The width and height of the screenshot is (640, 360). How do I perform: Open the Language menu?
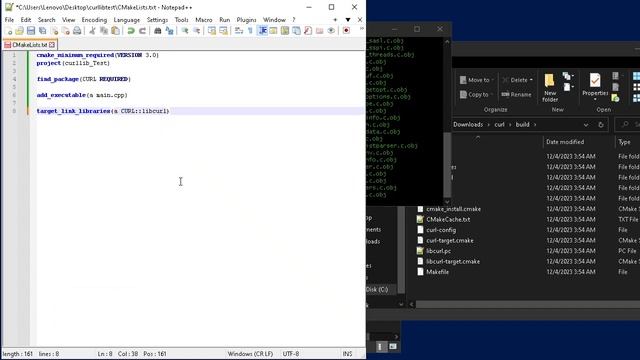click(x=127, y=20)
